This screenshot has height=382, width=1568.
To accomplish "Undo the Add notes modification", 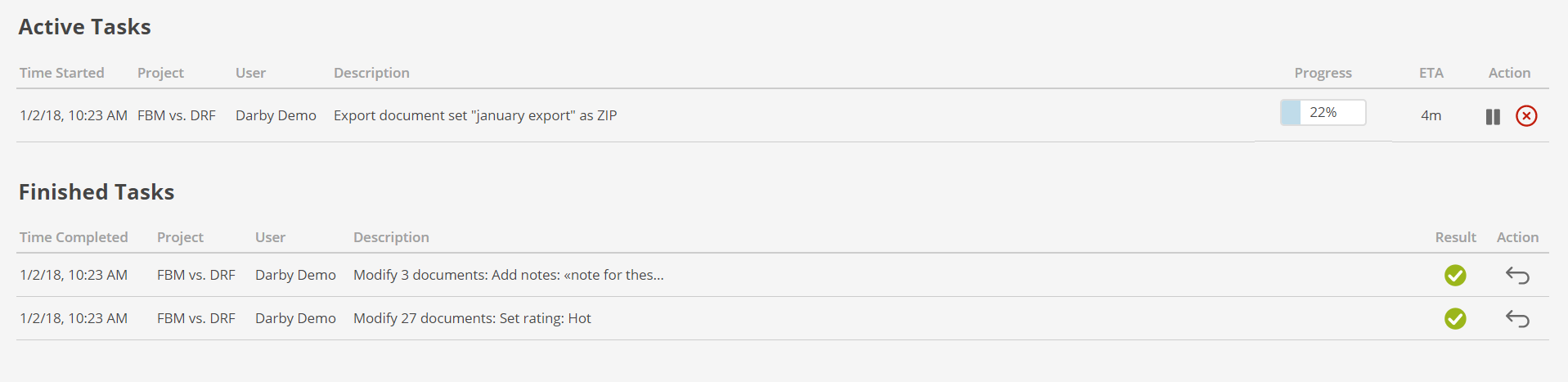I will pyautogui.click(x=1517, y=276).
